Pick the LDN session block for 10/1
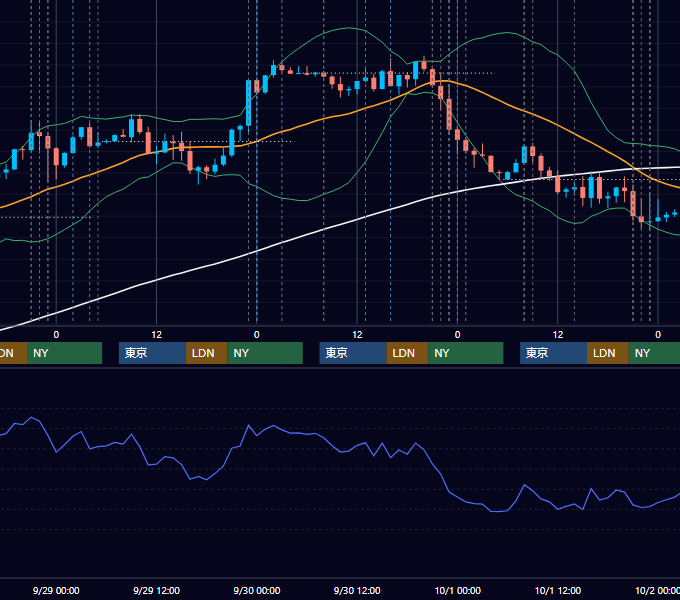The height and width of the screenshot is (600, 680). coord(608,353)
